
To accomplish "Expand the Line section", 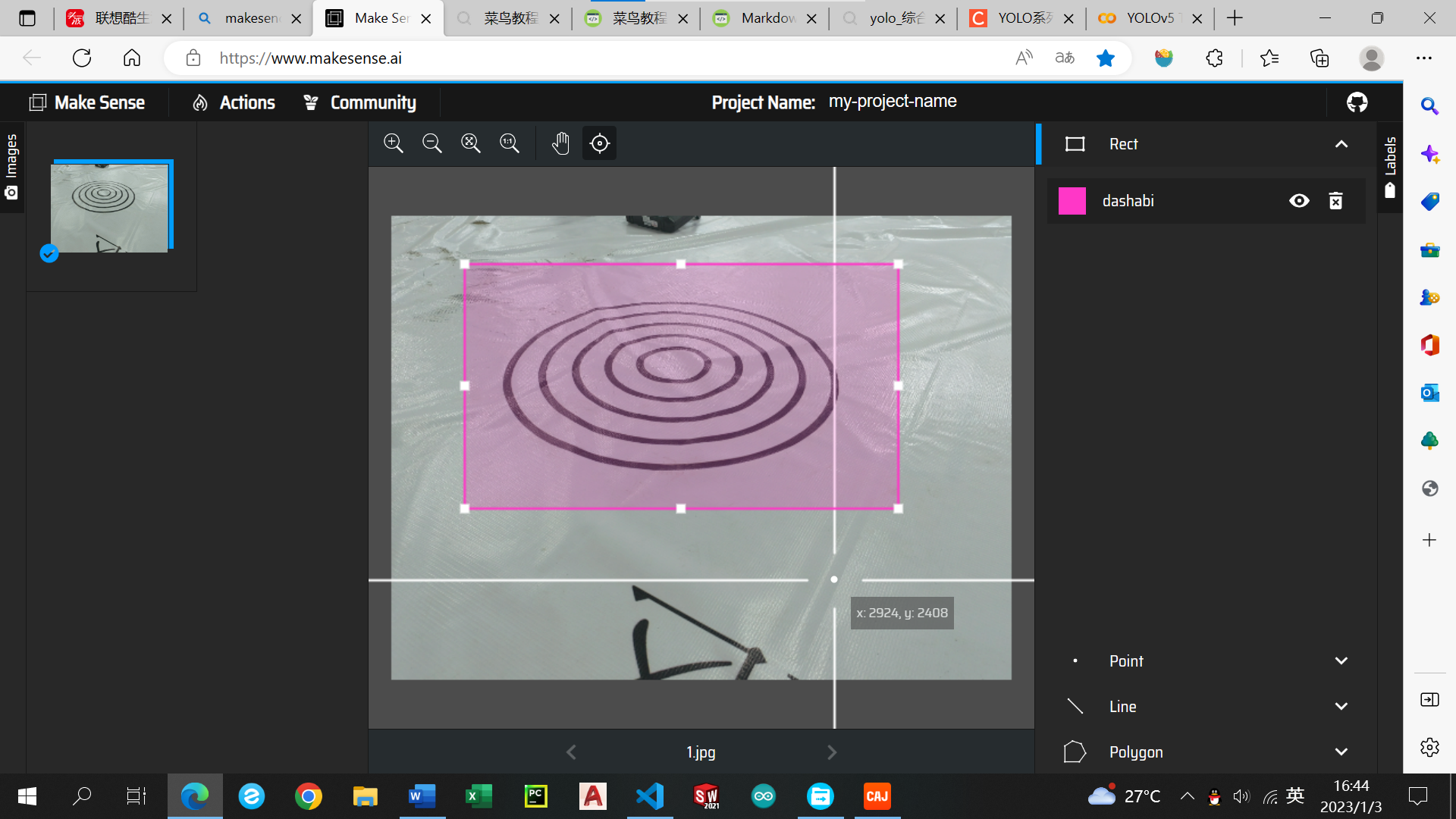I will pyautogui.click(x=1341, y=707).
